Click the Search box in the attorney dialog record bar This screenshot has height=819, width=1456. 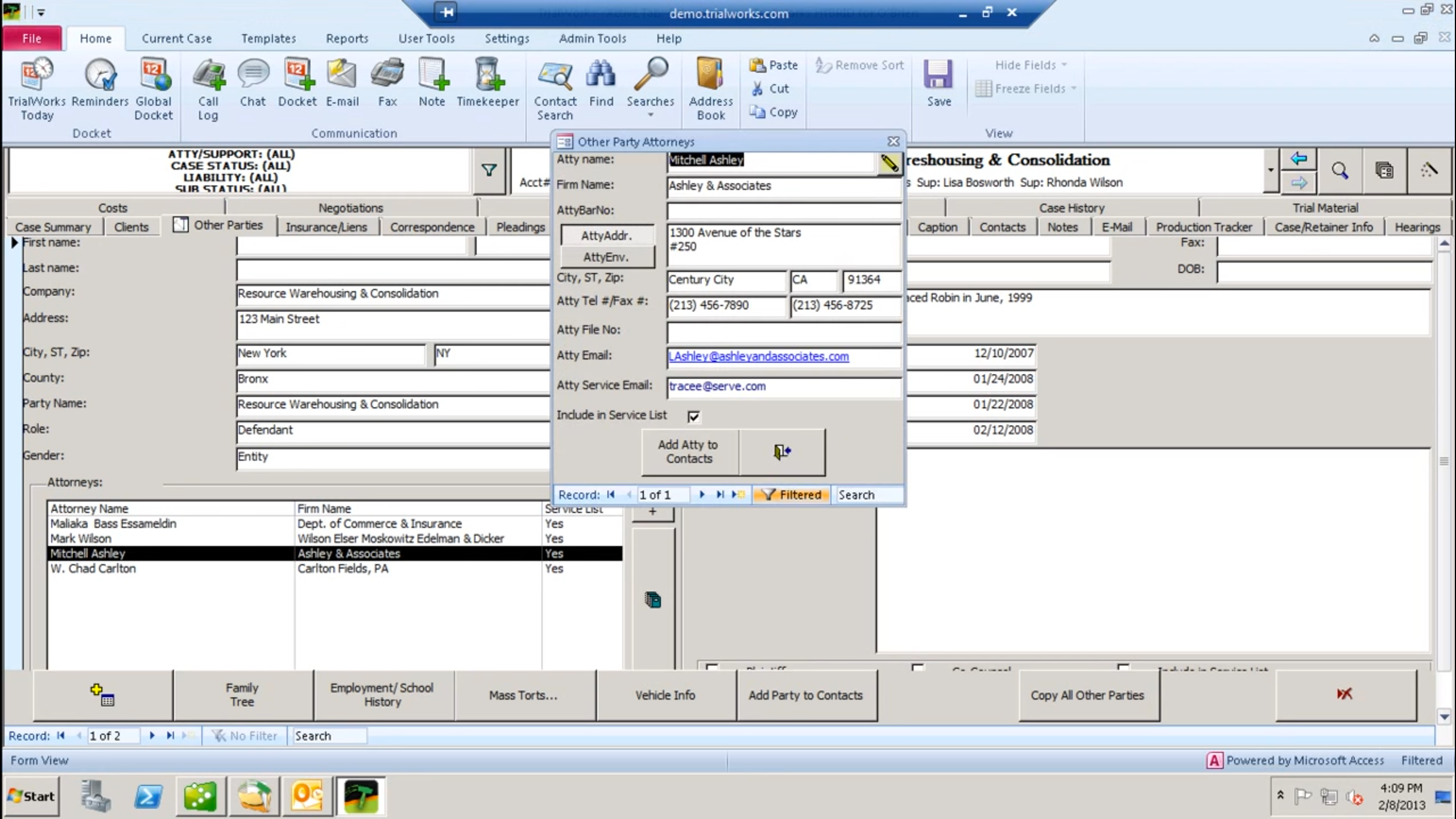point(868,495)
